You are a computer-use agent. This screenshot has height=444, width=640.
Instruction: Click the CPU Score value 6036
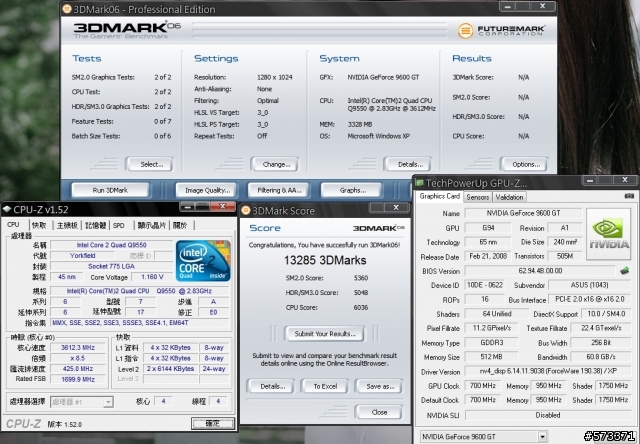click(x=360, y=307)
